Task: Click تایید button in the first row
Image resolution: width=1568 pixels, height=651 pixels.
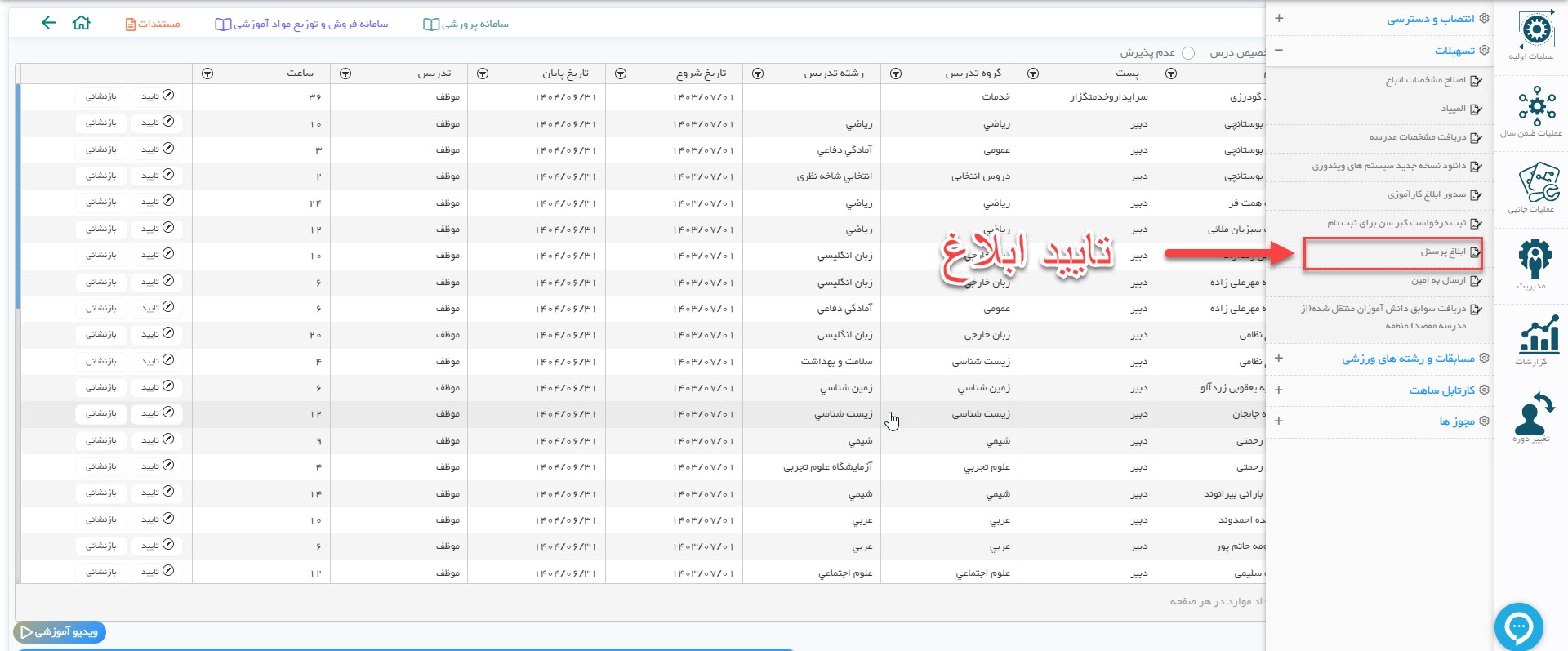Action: 157,96
